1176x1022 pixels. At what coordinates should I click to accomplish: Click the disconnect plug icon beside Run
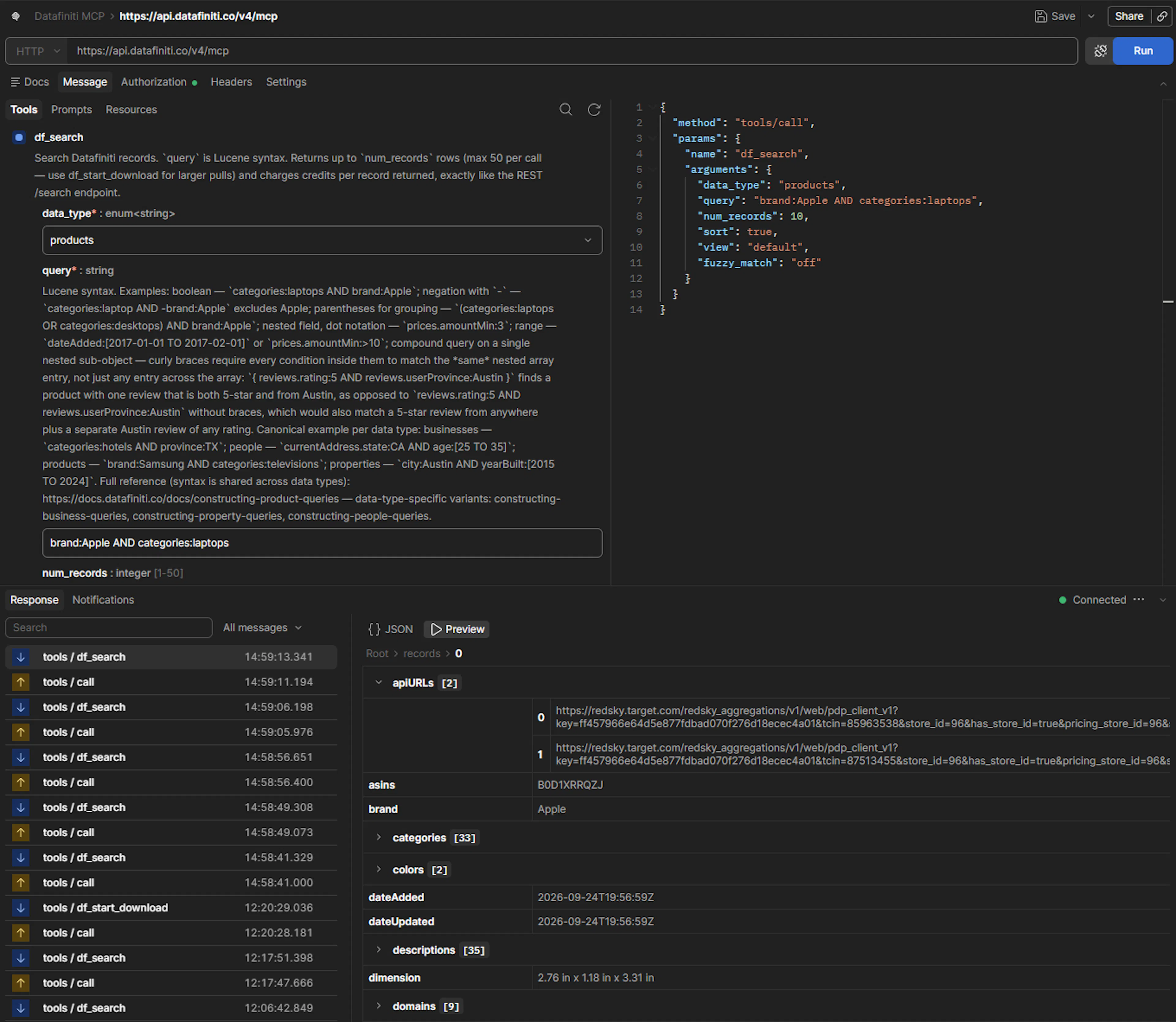pyautogui.click(x=1100, y=51)
